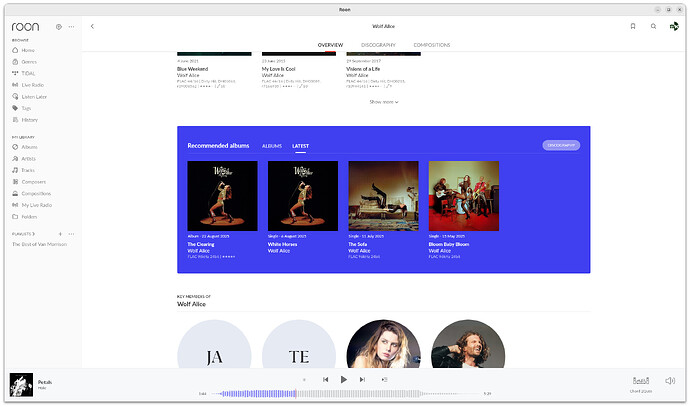Open My Love Is Cool album title
Screen dimensions: 690x407
click(x=279, y=69)
